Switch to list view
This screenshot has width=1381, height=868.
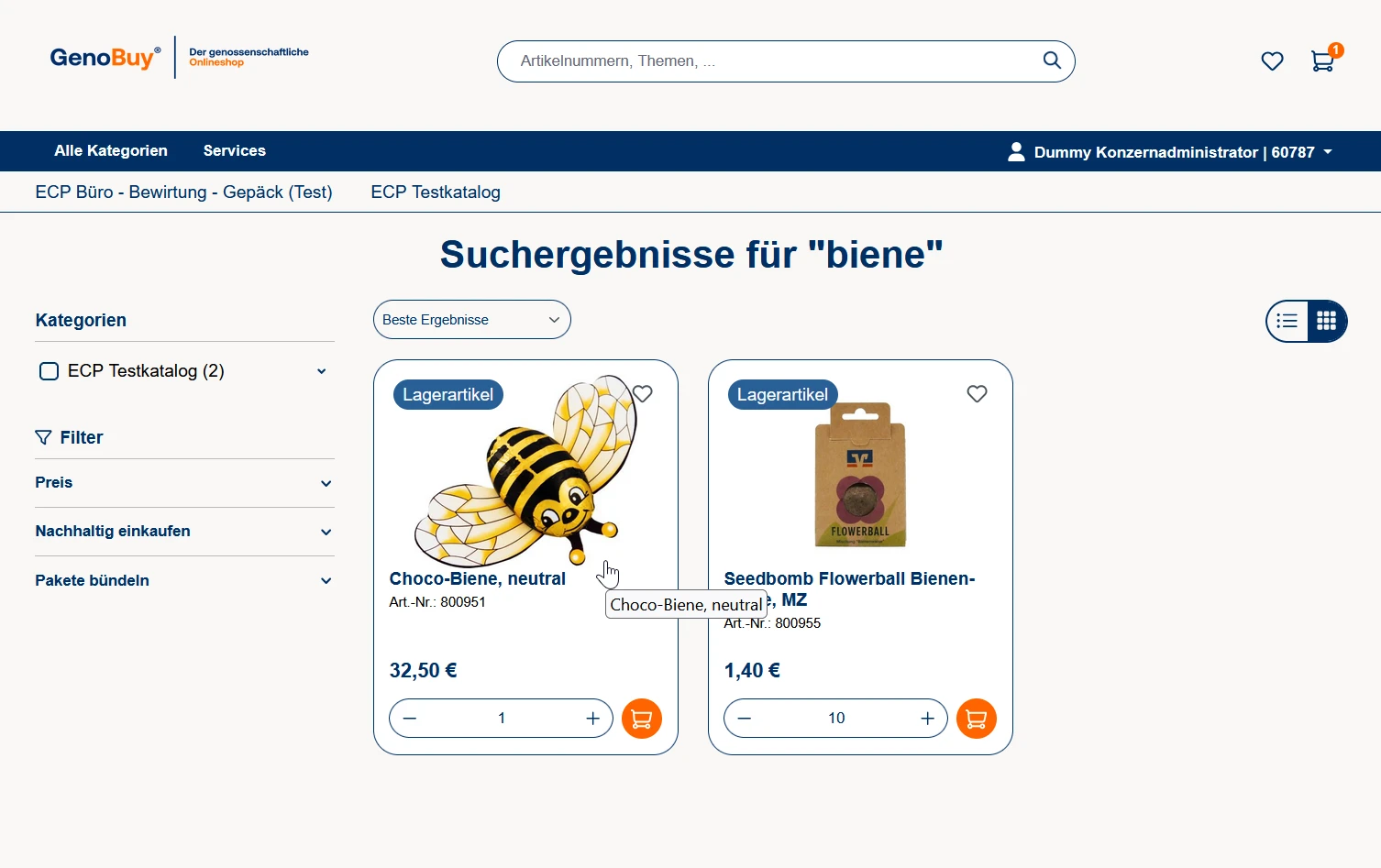click(1287, 321)
